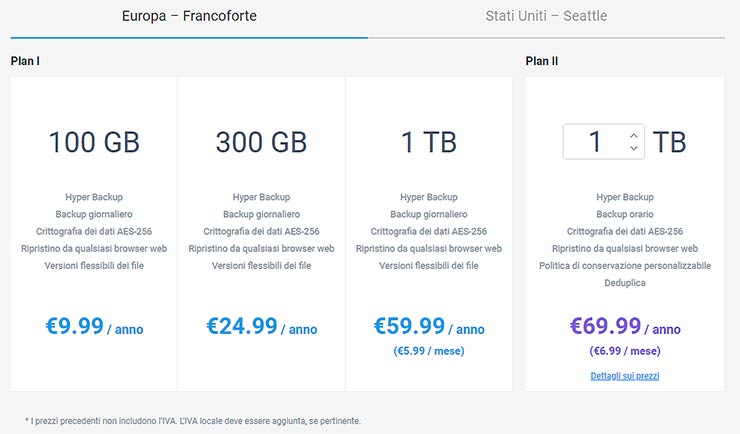Open the Dettagli sui prezzi link
The width and height of the screenshot is (740, 434).
click(624, 376)
